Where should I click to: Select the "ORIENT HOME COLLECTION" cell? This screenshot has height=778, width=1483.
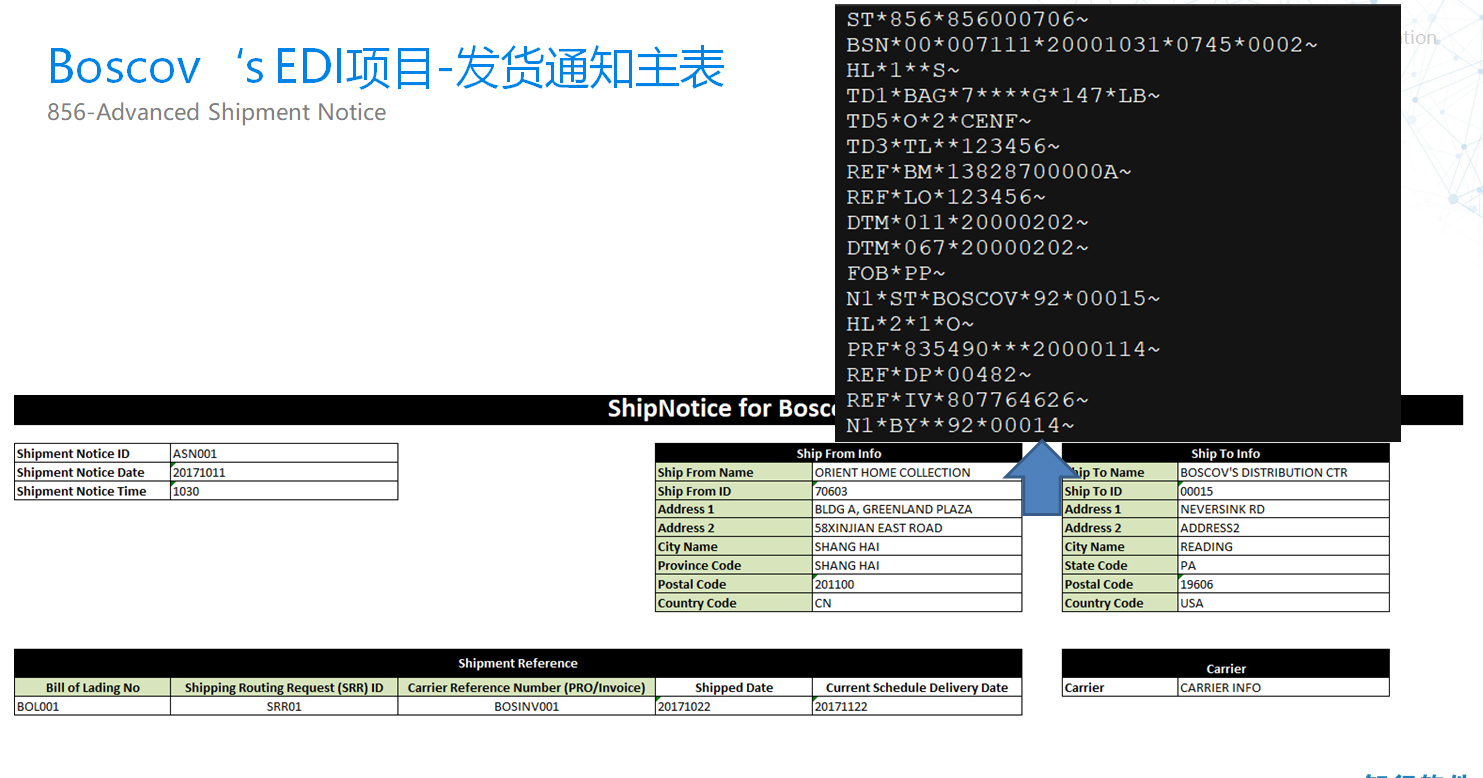coord(917,473)
